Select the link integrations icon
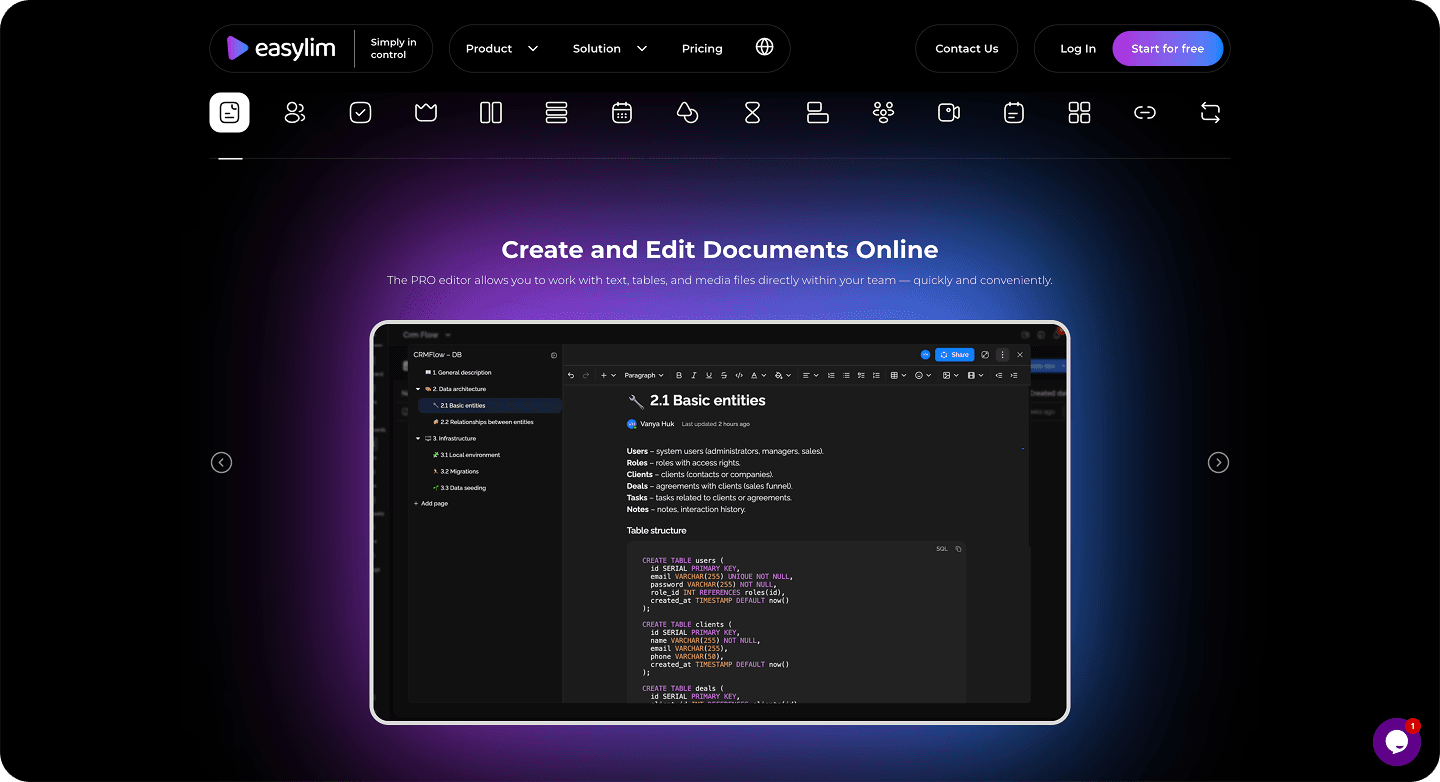The width and height of the screenshot is (1440, 782). (1145, 113)
